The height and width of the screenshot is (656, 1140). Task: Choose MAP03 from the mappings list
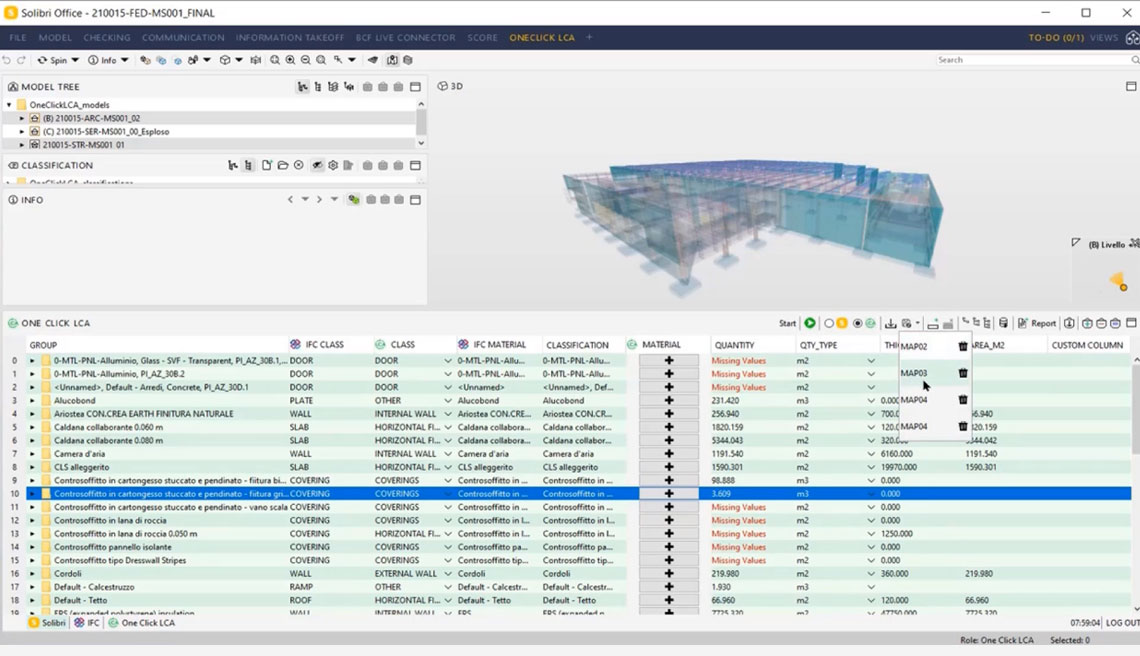pyautogui.click(x=914, y=373)
